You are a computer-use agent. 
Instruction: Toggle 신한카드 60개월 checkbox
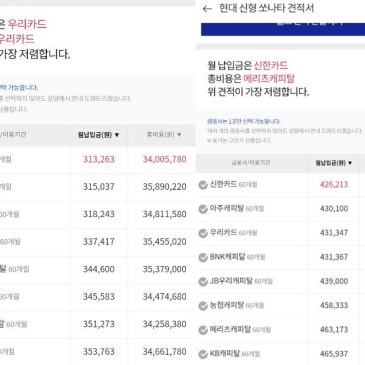coord(203,185)
